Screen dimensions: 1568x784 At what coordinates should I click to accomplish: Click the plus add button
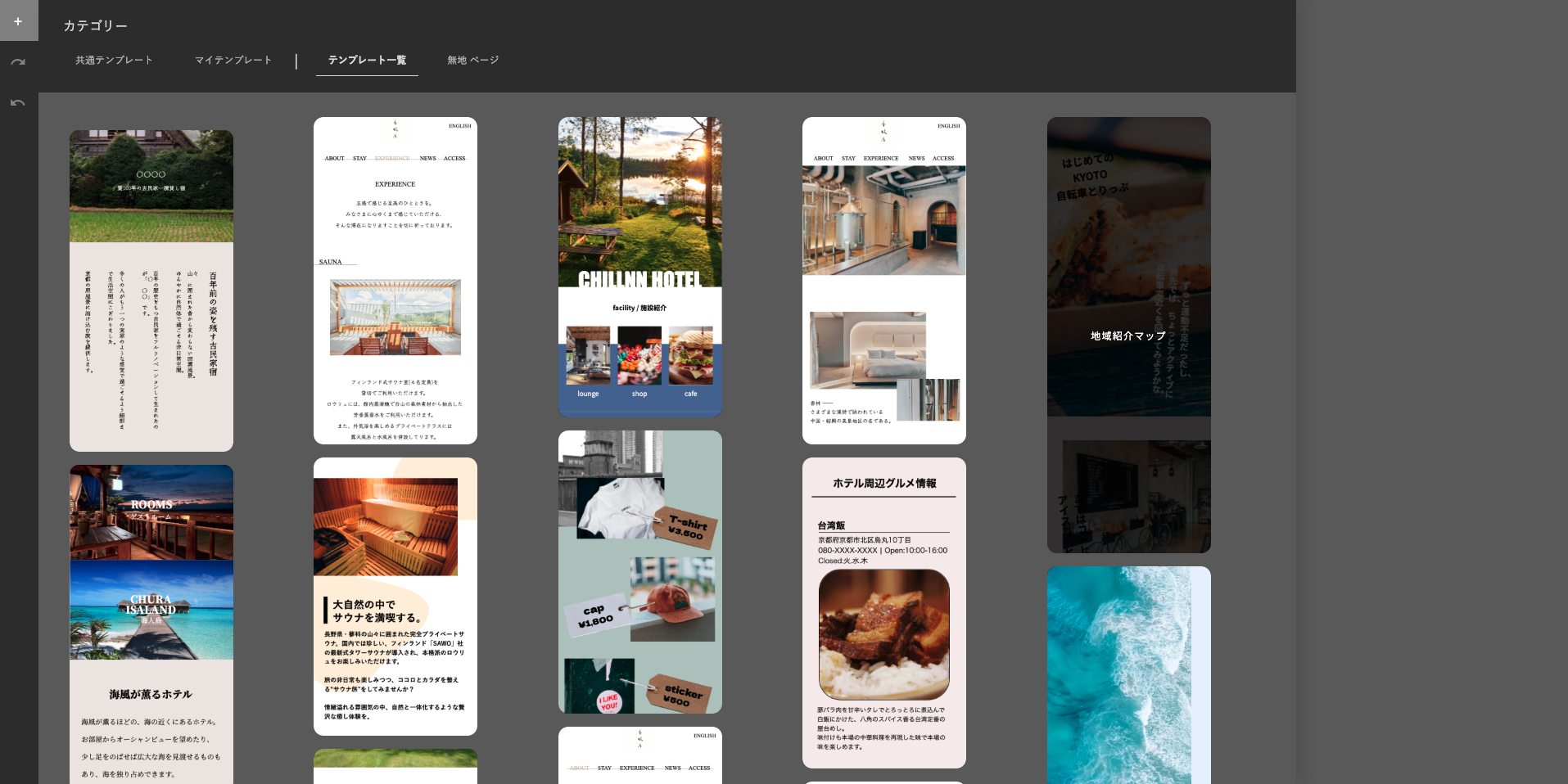point(18,21)
